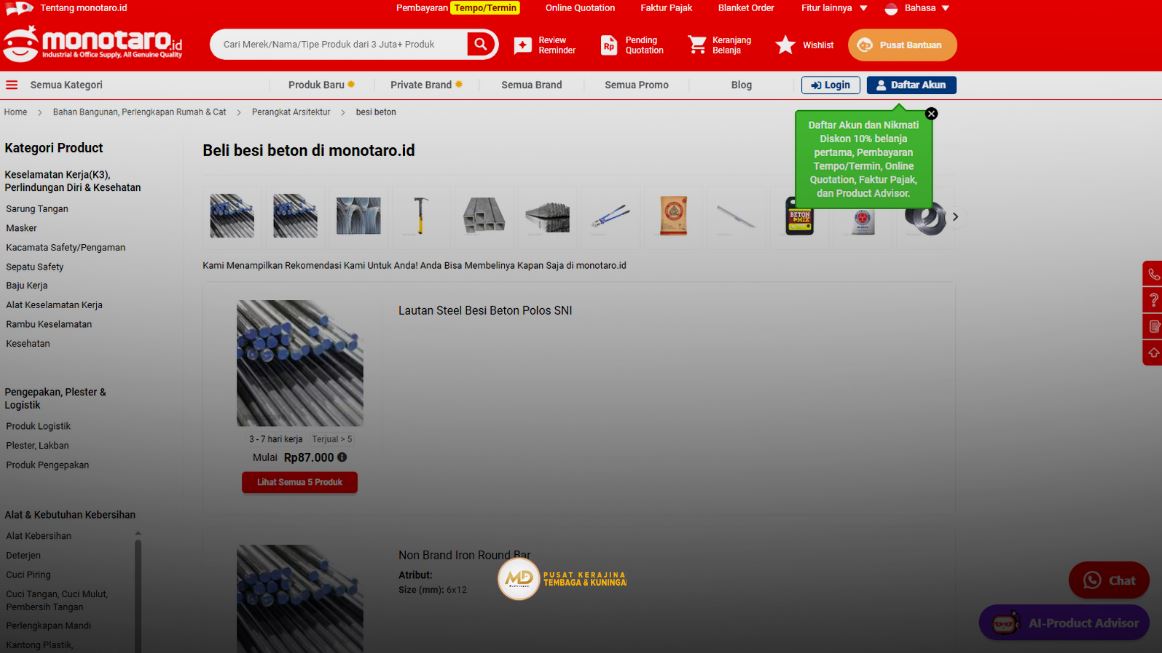
Task: Open Semua Kategori hamburger menu
Action: 12,85
